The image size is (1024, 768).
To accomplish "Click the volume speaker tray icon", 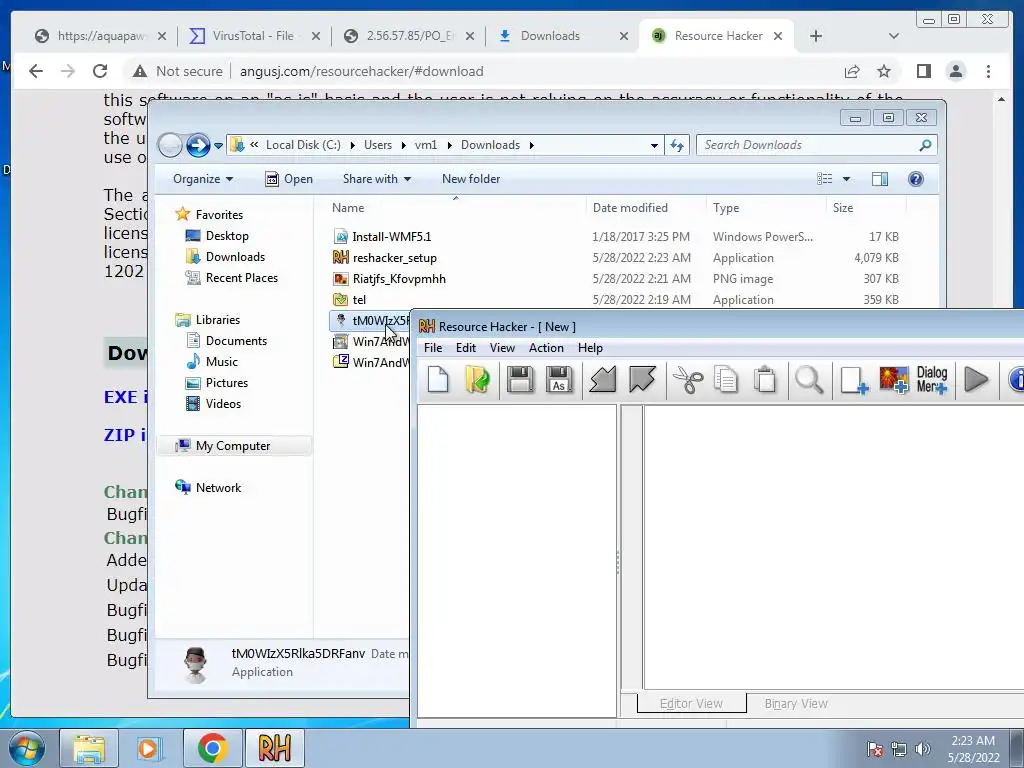I will (922, 749).
